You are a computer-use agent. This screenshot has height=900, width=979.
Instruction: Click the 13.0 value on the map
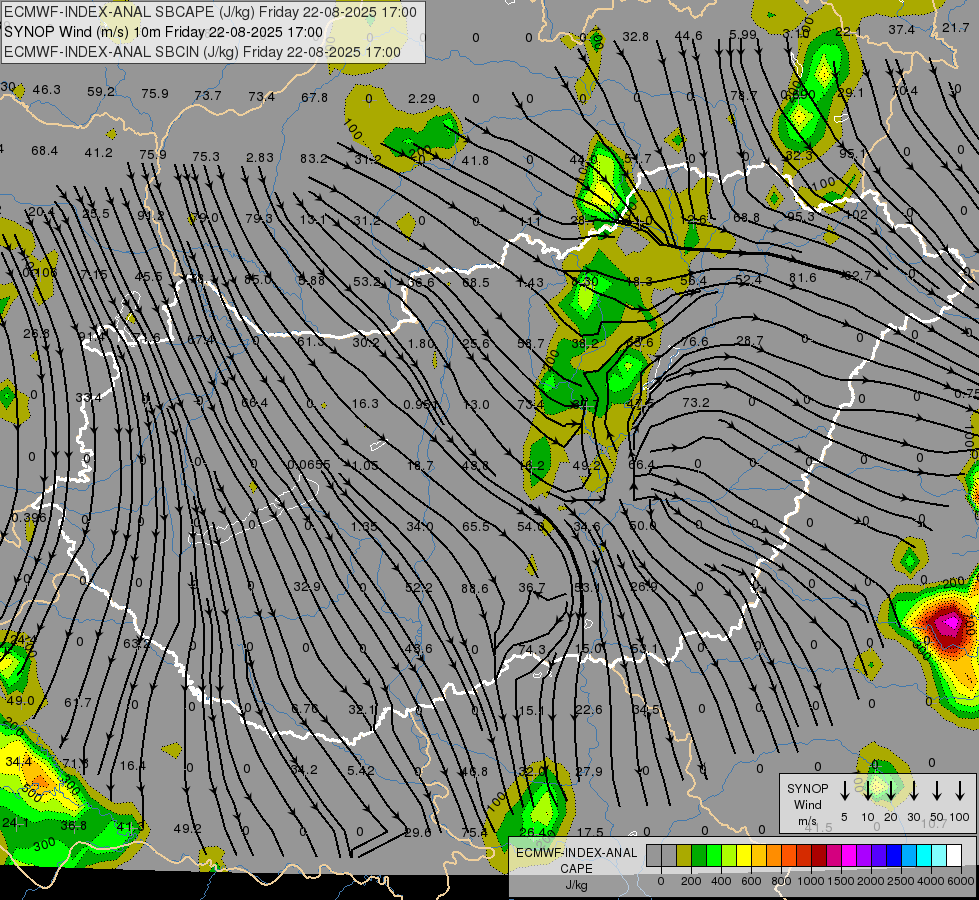coord(476,405)
